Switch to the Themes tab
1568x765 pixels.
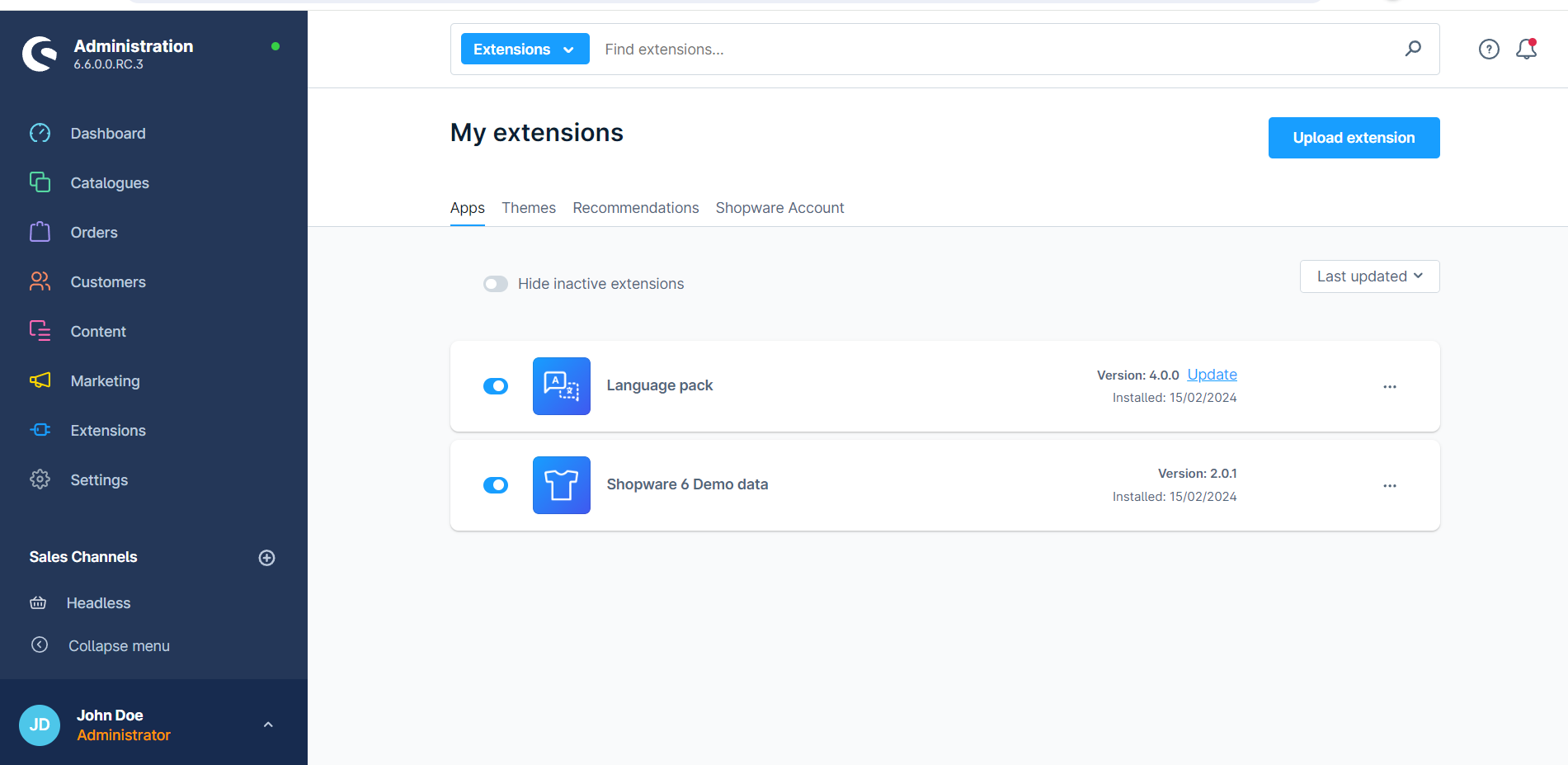(529, 207)
